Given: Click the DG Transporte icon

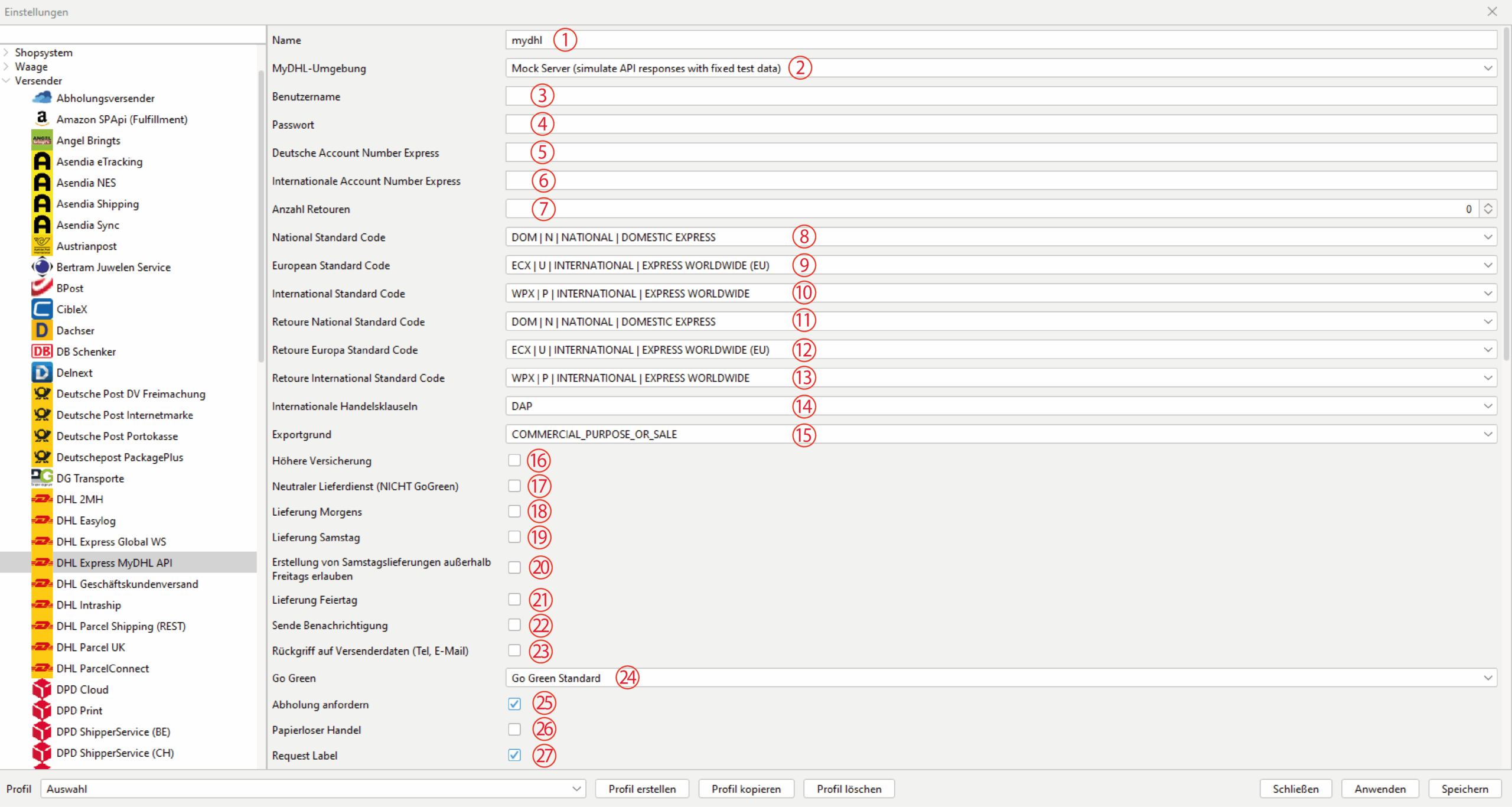Looking at the screenshot, I should pyautogui.click(x=42, y=478).
